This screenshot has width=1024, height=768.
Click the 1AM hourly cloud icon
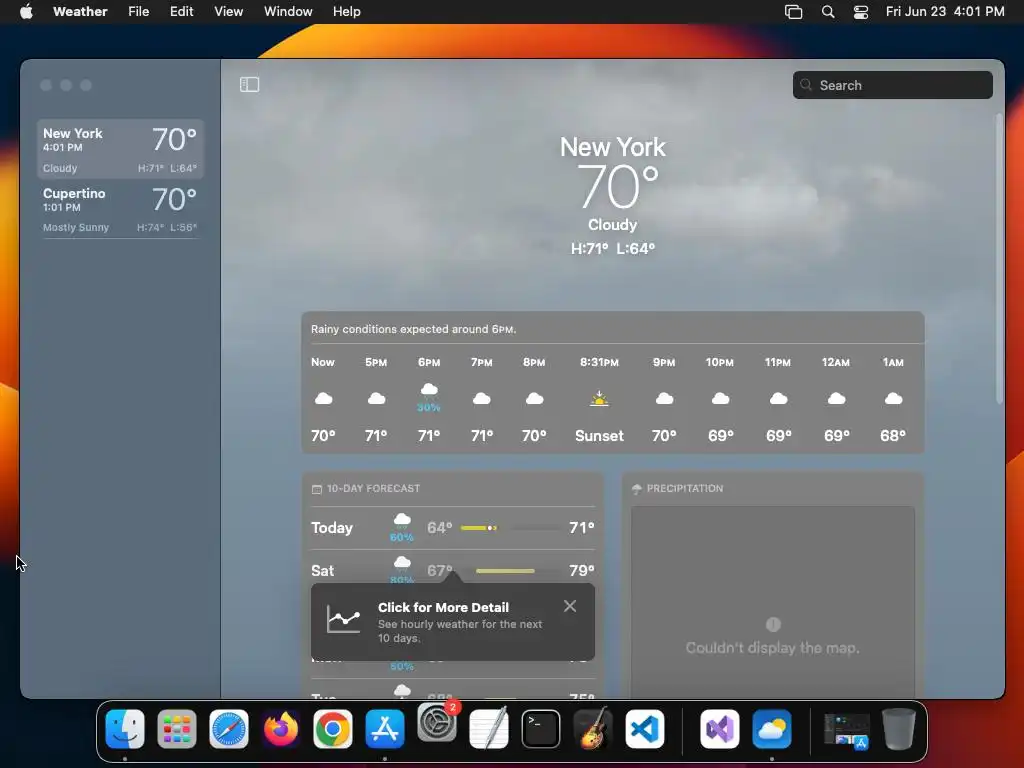[893, 398]
